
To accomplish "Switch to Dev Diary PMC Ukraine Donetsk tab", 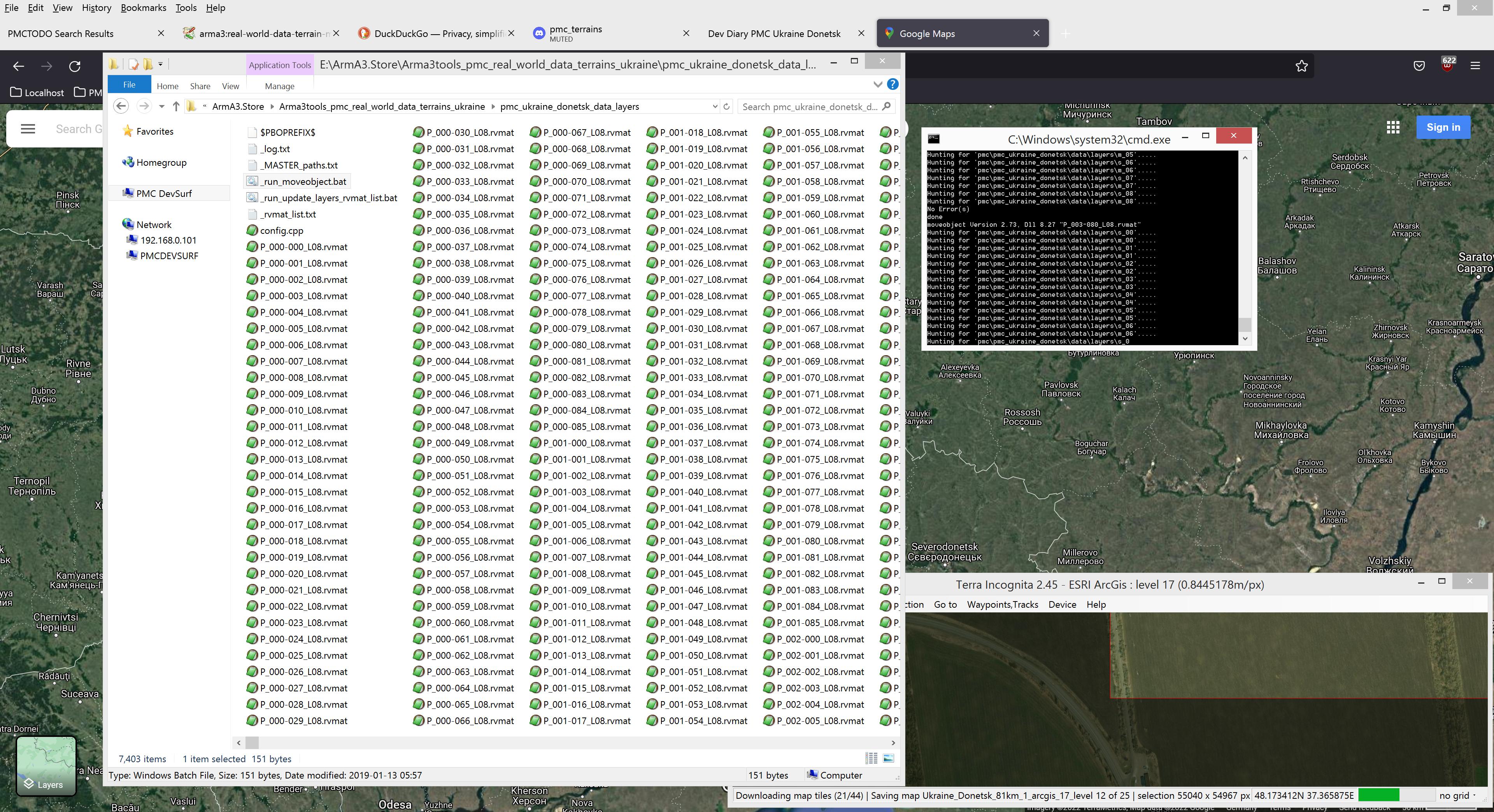I will (x=774, y=33).
